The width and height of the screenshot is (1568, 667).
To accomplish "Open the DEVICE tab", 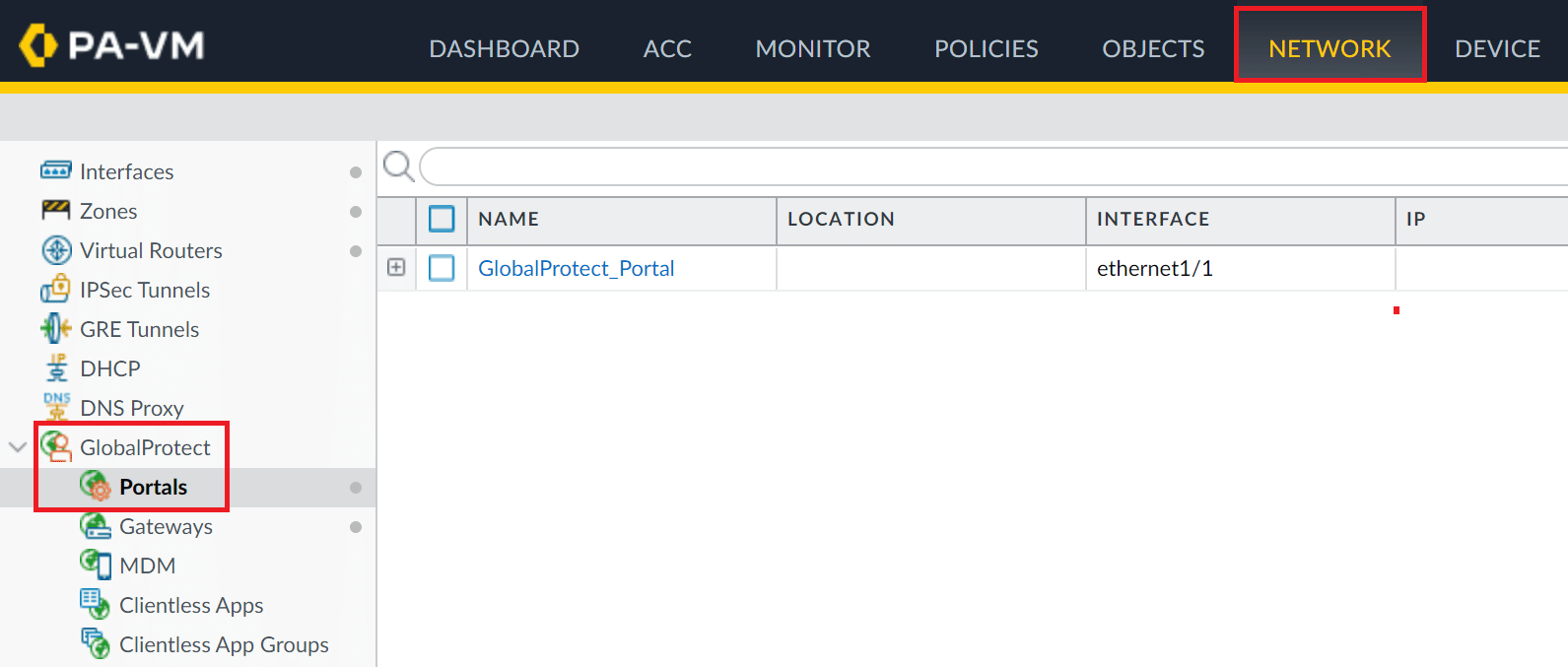I will pyautogui.click(x=1496, y=48).
